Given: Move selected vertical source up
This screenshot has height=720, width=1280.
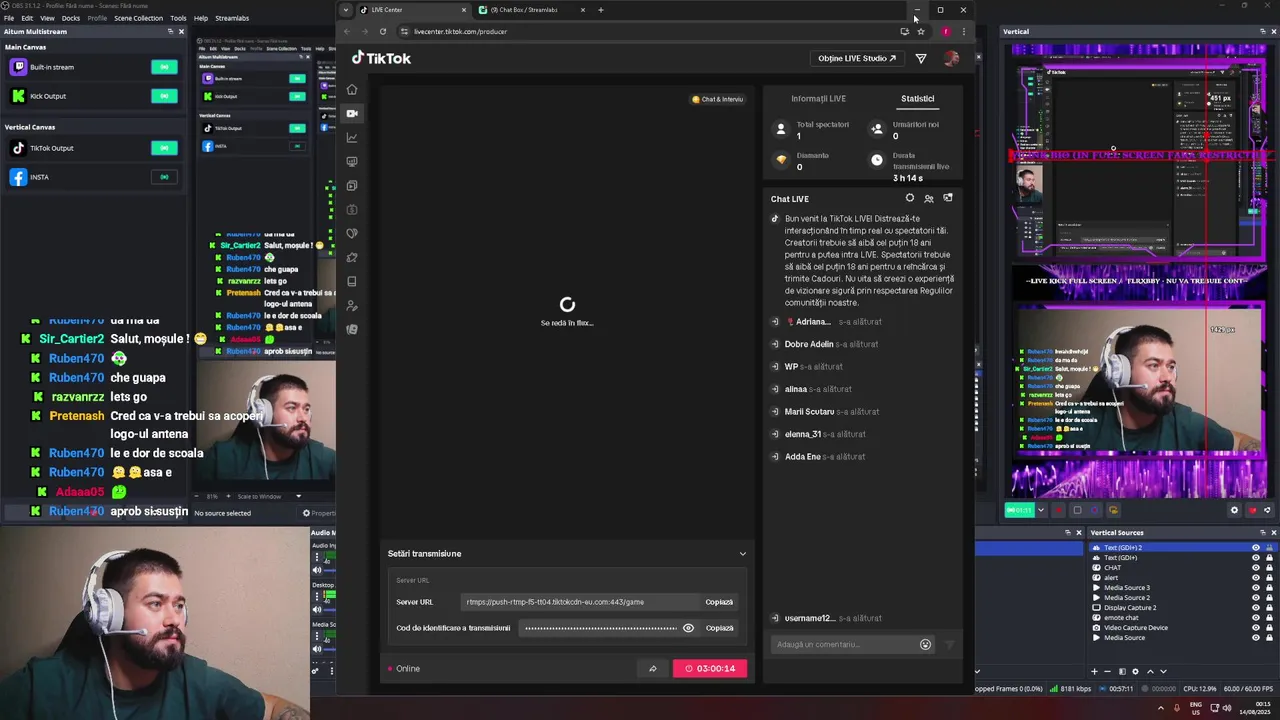Looking at the screenshot, I should tap(1150, 671).
